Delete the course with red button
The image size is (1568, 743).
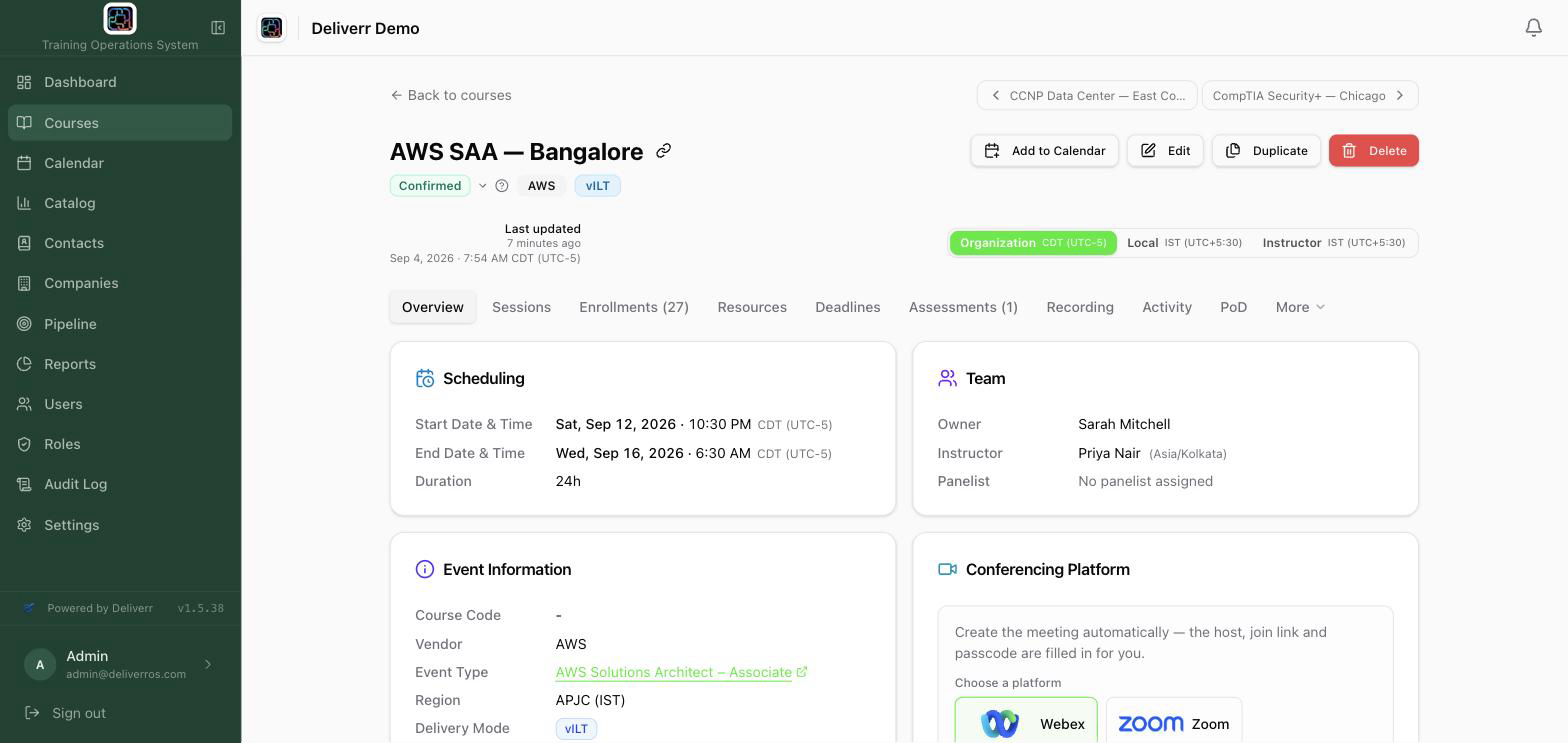1374,151
